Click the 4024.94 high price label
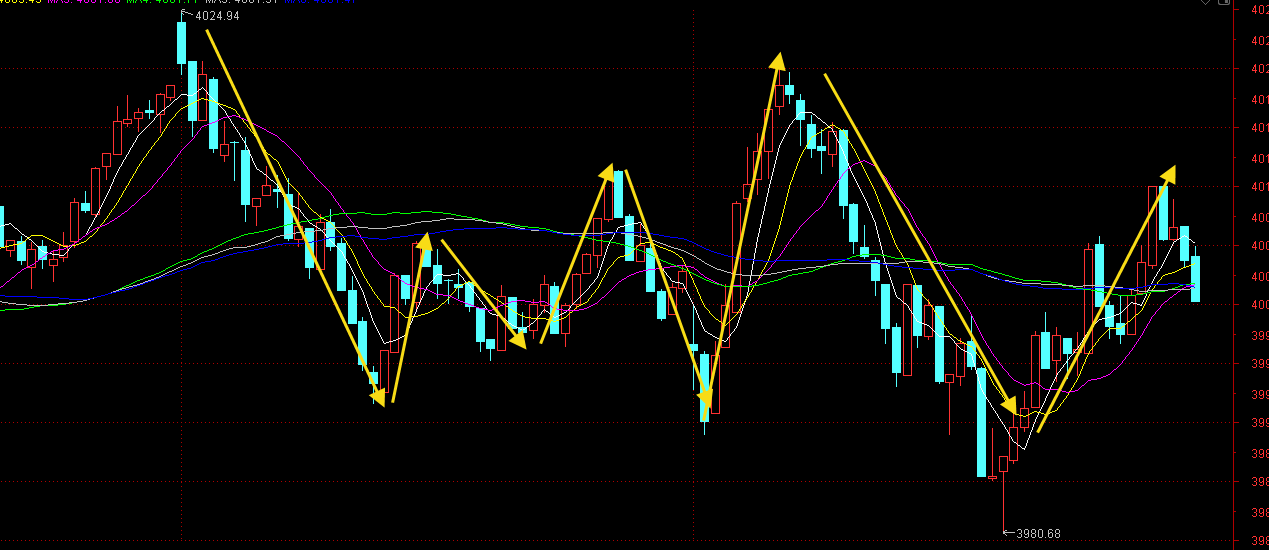 coord(218,16)
